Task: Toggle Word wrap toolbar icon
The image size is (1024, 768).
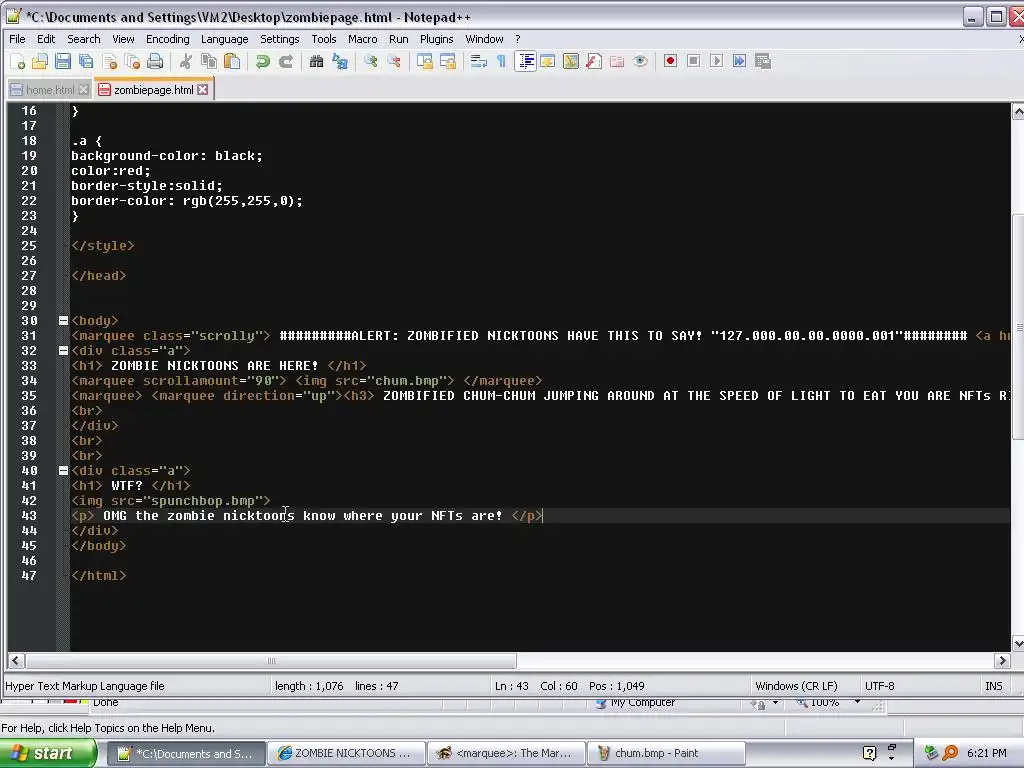Action: coord(479,61)
